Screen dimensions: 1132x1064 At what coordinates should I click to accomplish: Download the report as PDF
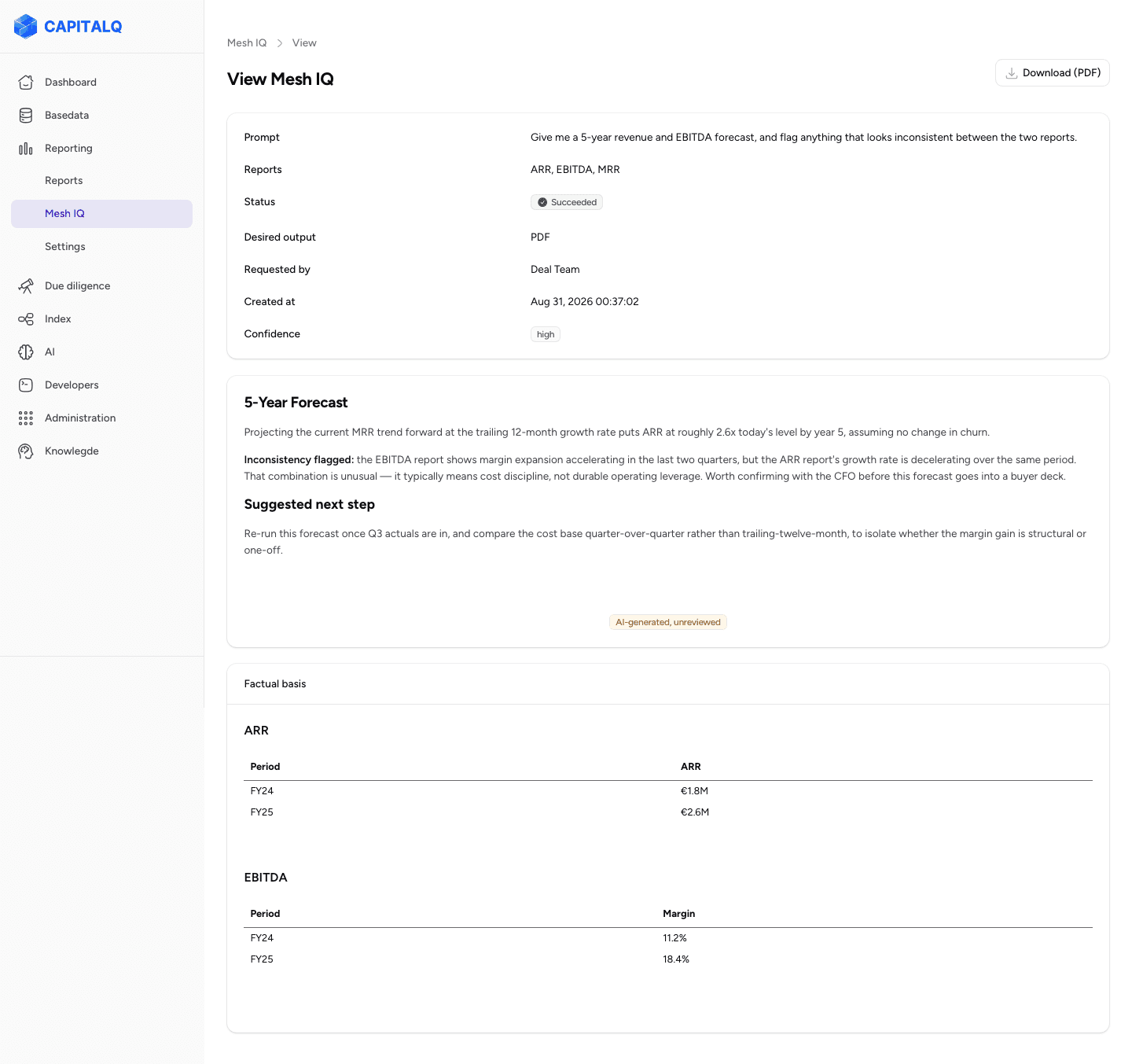(1052, 73)
